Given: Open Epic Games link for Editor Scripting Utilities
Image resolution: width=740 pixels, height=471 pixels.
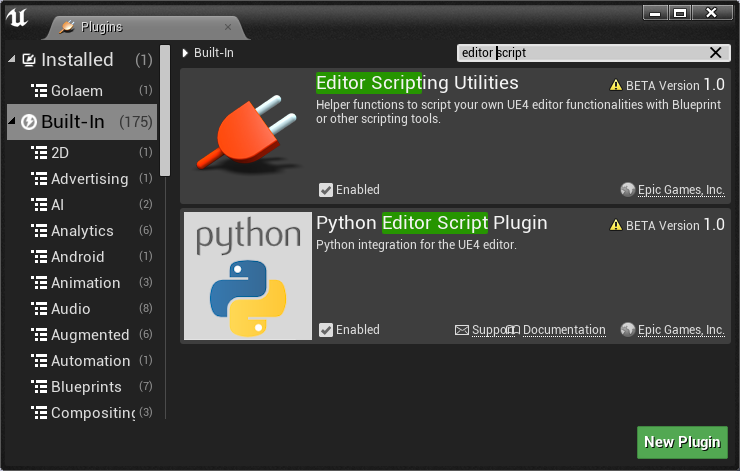Looking at the screenshot, I should click(x=681, y=190).
